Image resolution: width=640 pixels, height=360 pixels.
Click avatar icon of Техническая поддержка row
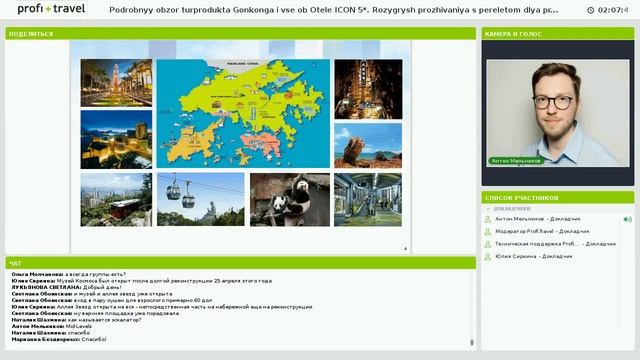point(487,244)
